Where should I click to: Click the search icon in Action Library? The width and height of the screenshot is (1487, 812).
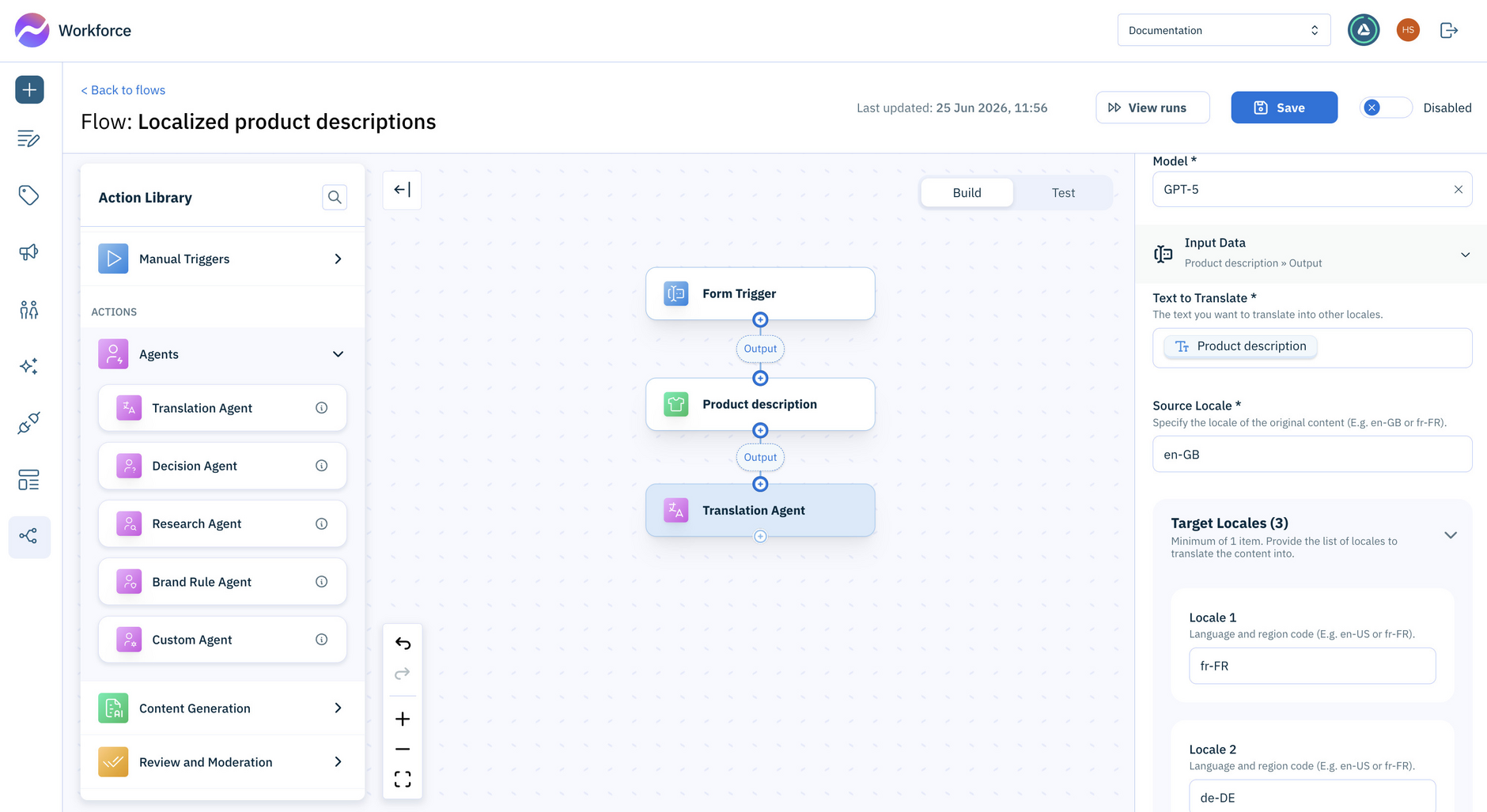(x=335, y=197)
